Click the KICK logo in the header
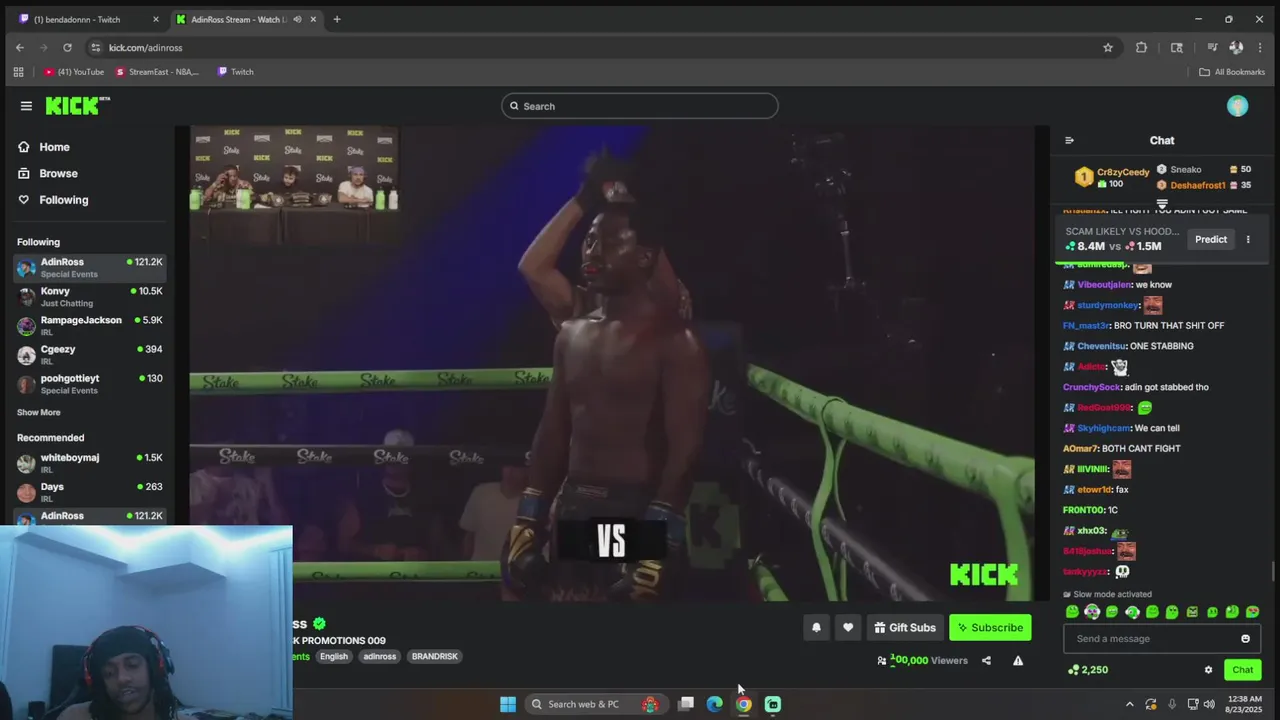The image size is (1280, 720). (x=77, y=106)
